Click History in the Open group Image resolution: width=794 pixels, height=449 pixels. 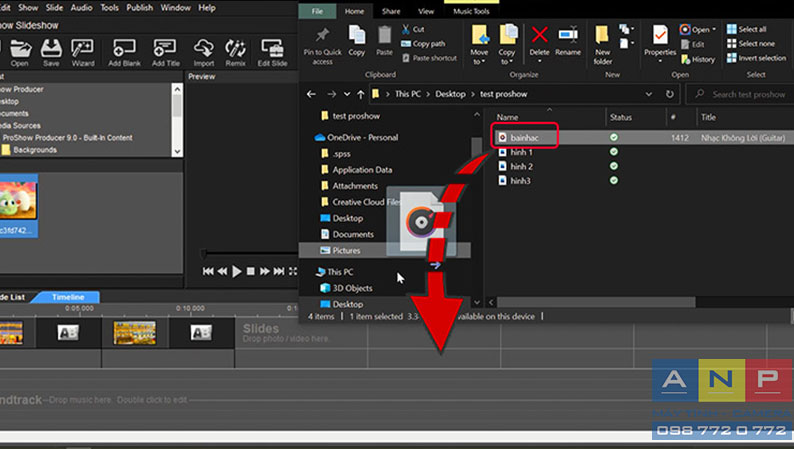coord(698,59)
